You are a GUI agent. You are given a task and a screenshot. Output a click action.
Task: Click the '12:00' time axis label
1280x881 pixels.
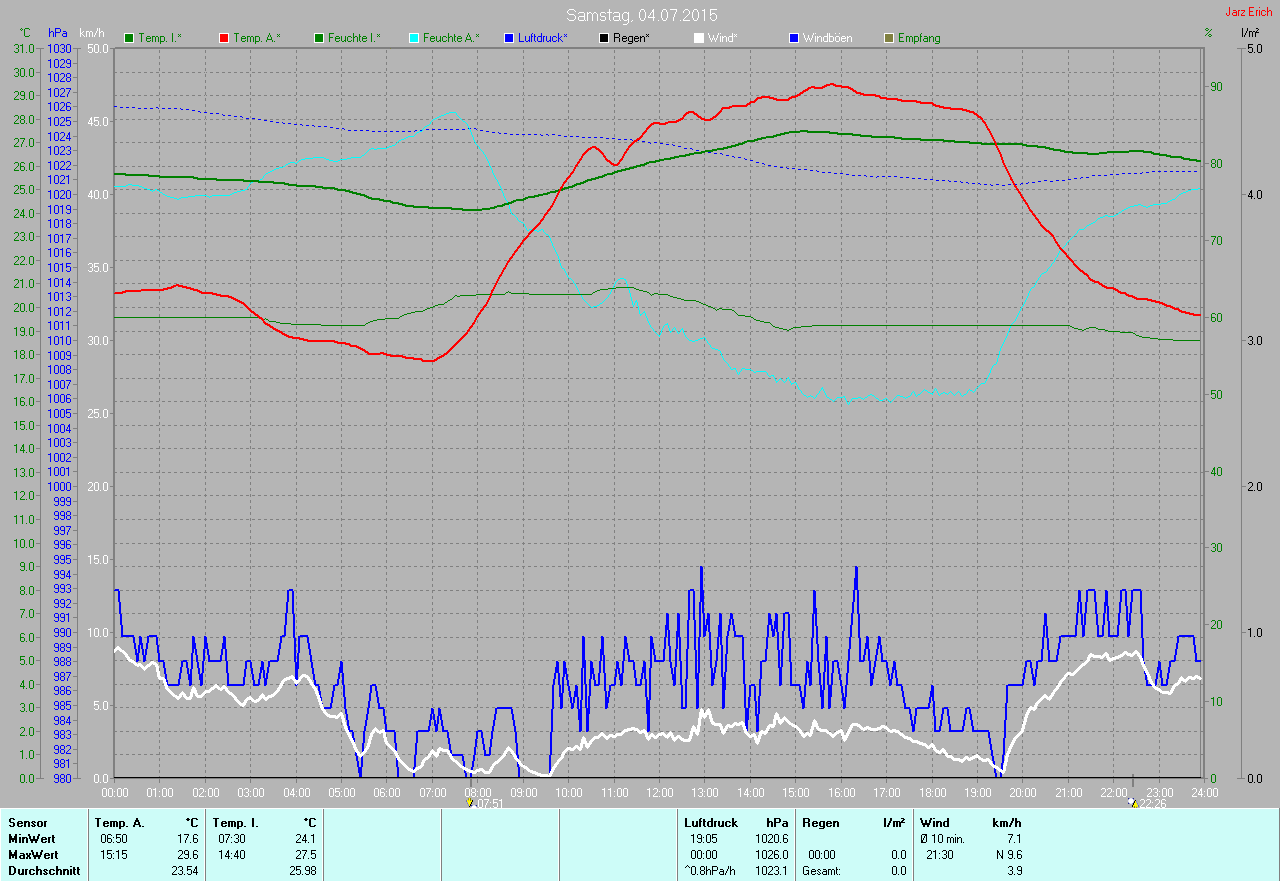coord(660,792)
